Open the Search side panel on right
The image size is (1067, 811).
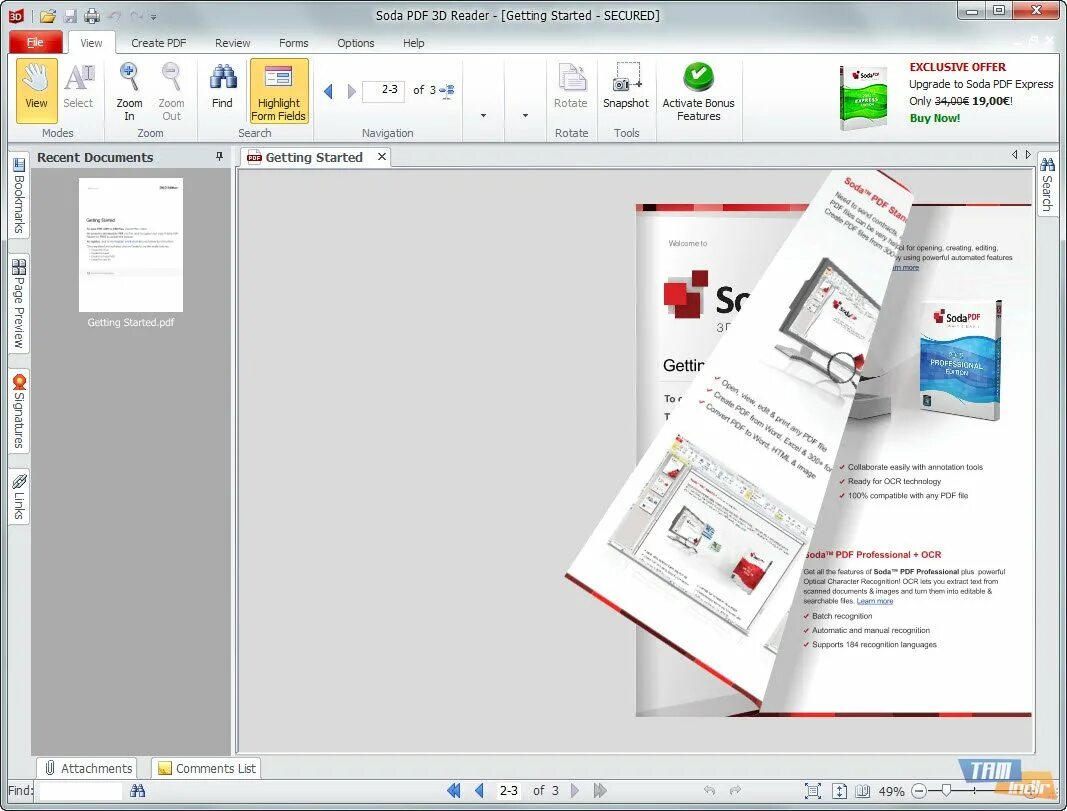click(1047, 184)
